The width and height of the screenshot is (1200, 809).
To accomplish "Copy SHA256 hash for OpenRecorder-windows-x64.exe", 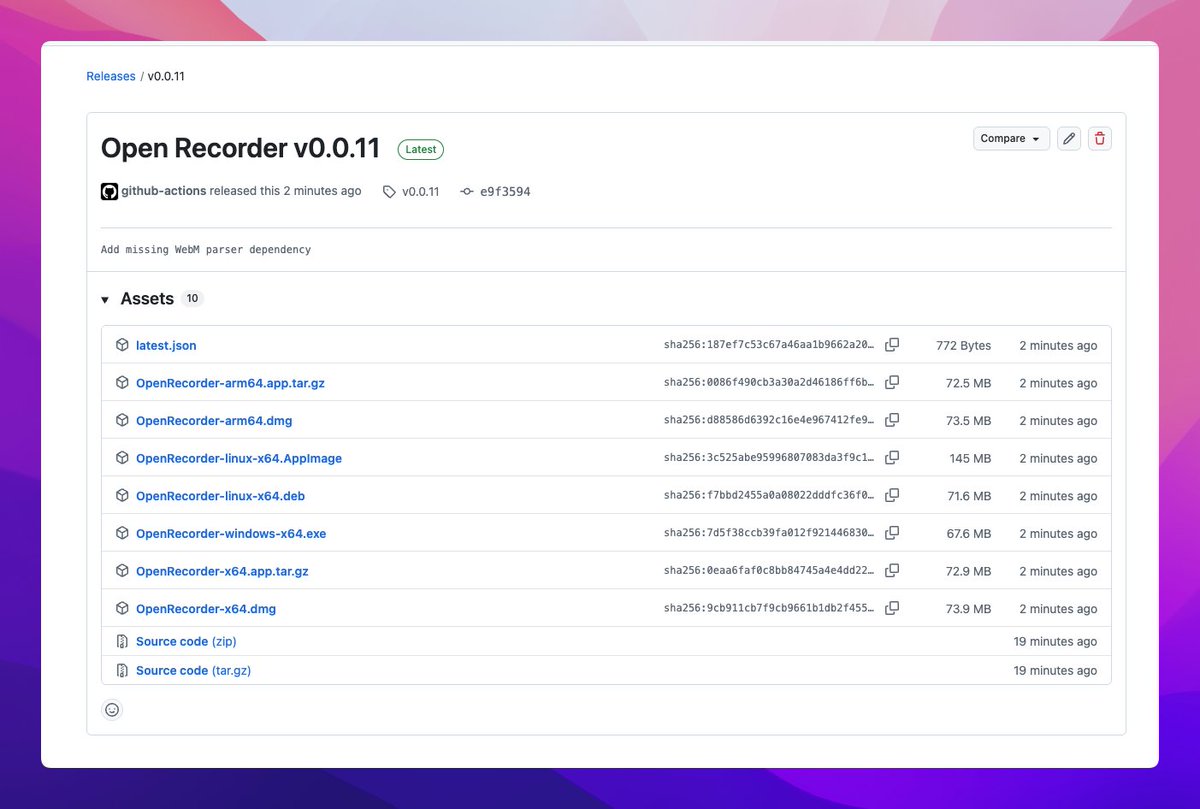I will (x=892, y=533).
